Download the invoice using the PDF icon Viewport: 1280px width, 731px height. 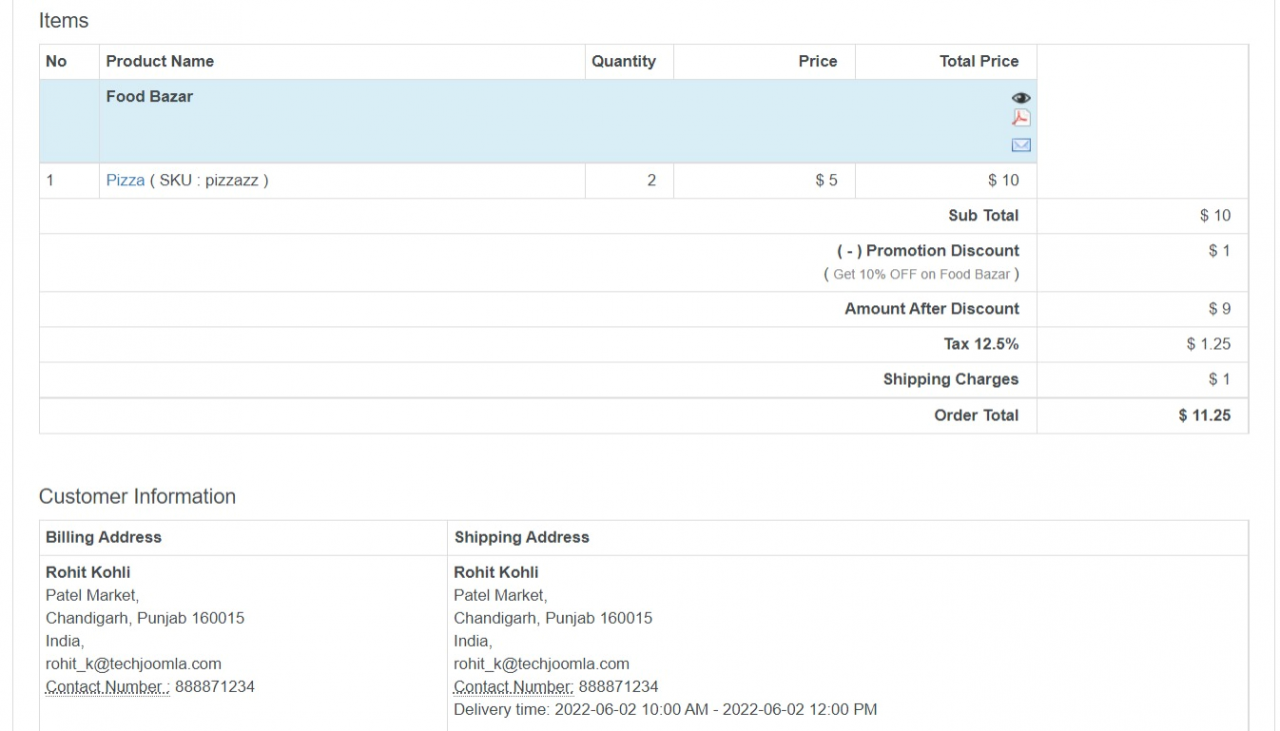(x=1021, y=119)
